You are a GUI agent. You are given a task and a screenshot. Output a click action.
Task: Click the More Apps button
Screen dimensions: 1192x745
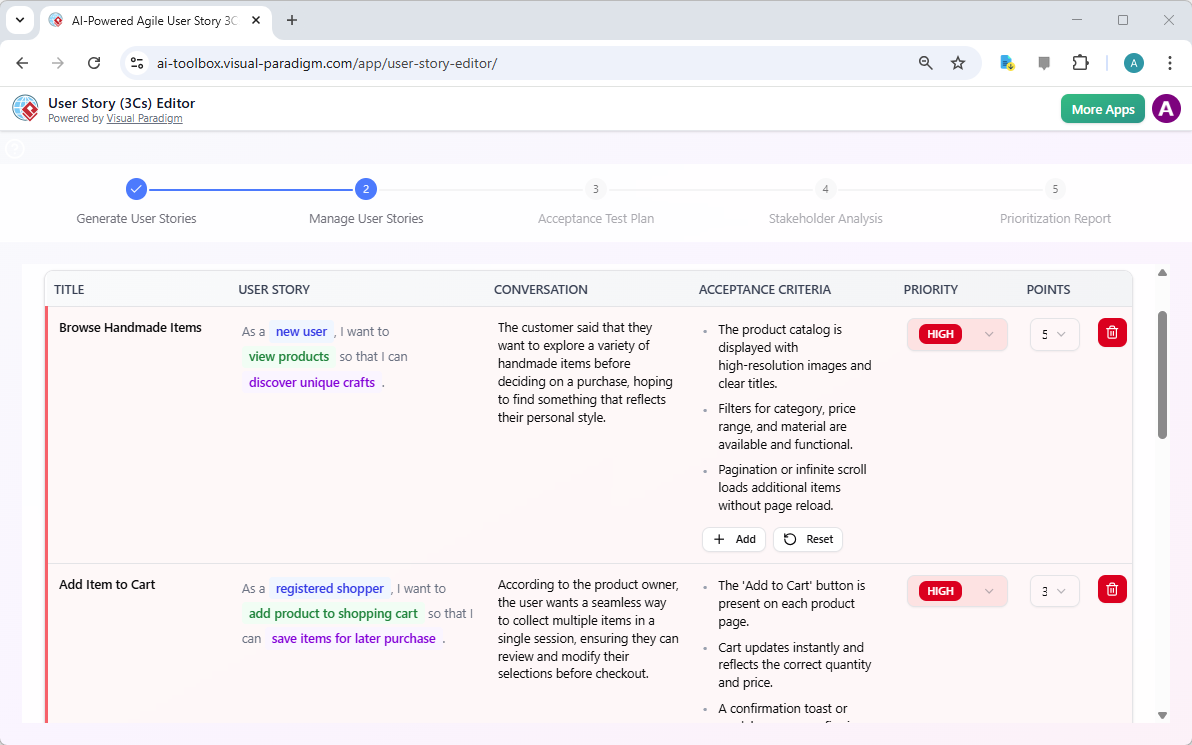(1102, 108)
